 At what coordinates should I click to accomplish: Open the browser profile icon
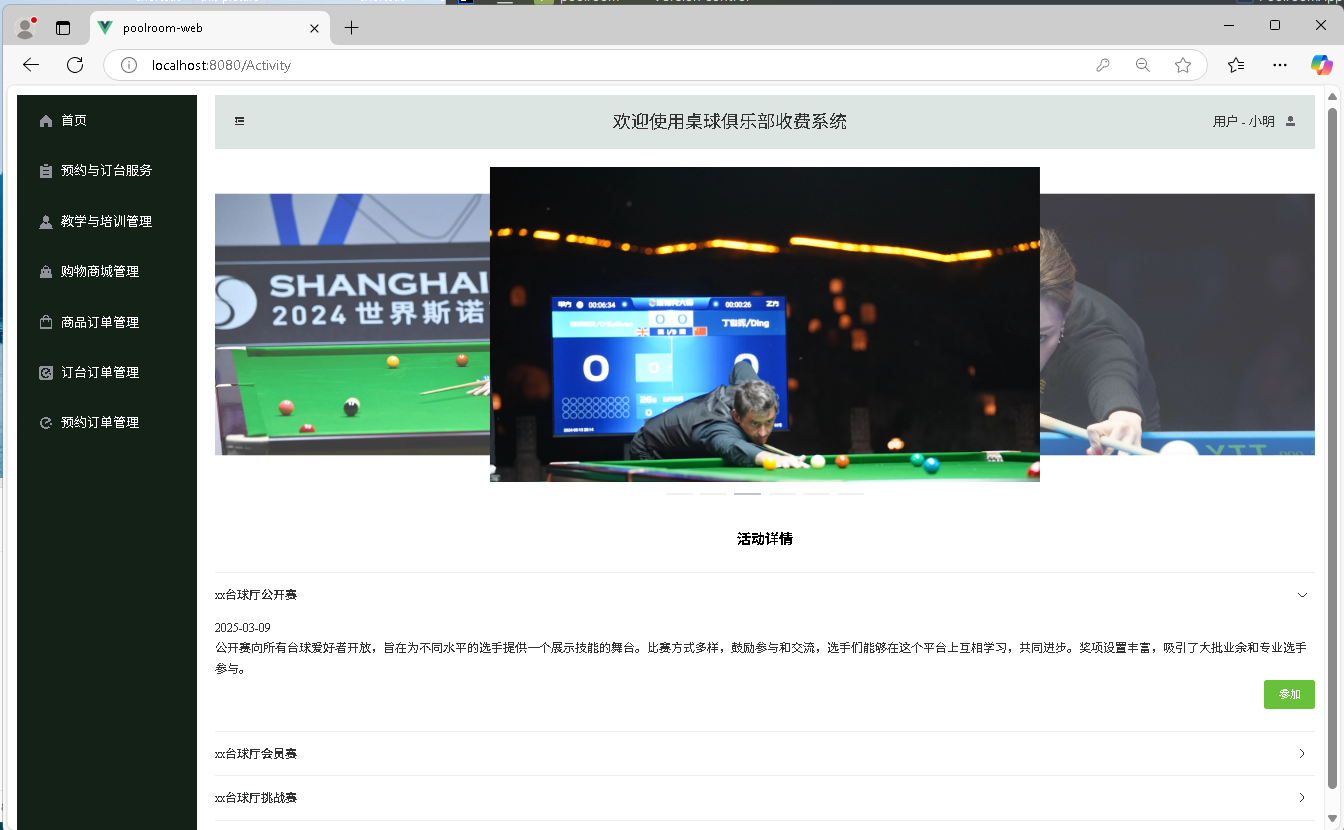pos(26,28)
